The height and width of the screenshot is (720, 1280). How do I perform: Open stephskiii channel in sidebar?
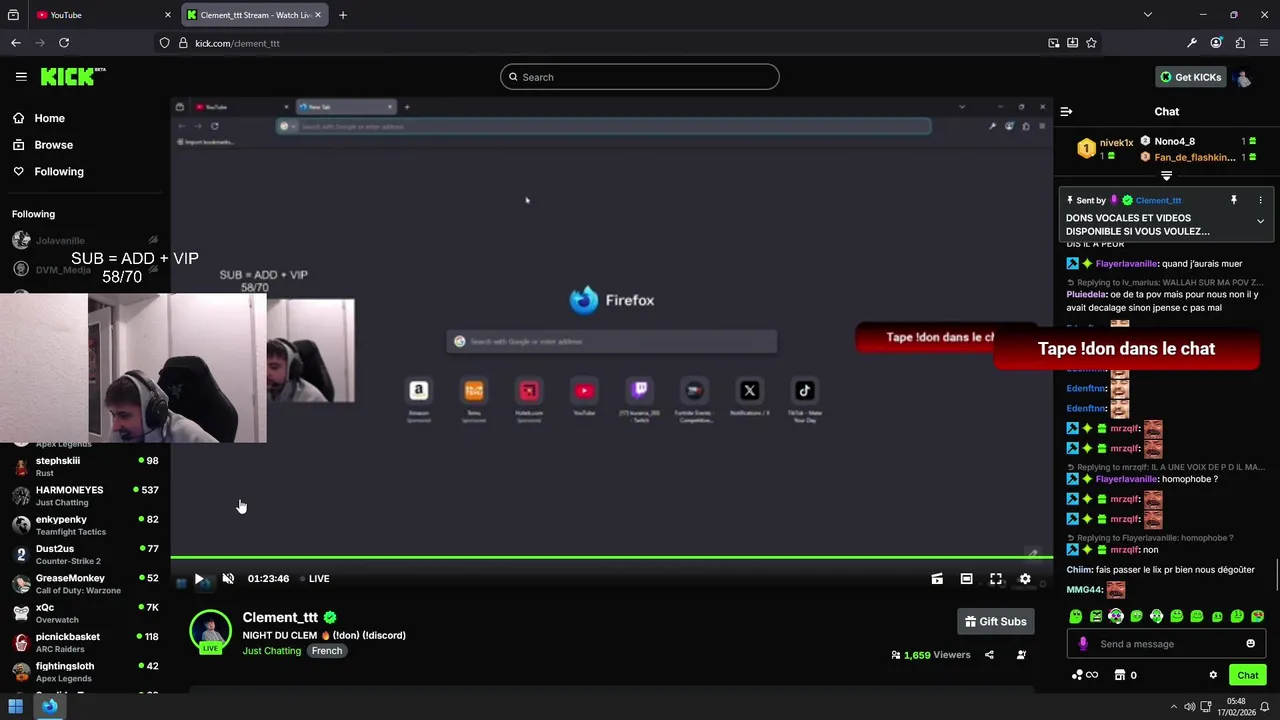85,466
